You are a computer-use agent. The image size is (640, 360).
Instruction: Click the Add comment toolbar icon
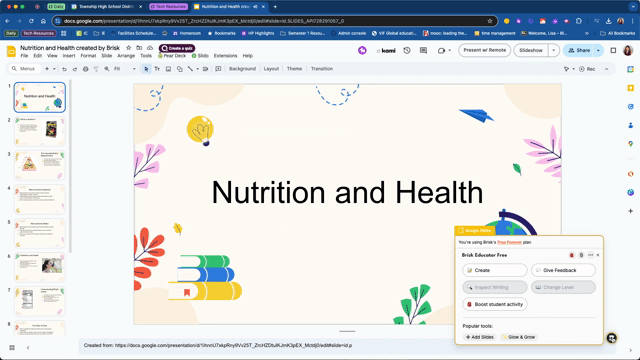[x=218, y=69]
